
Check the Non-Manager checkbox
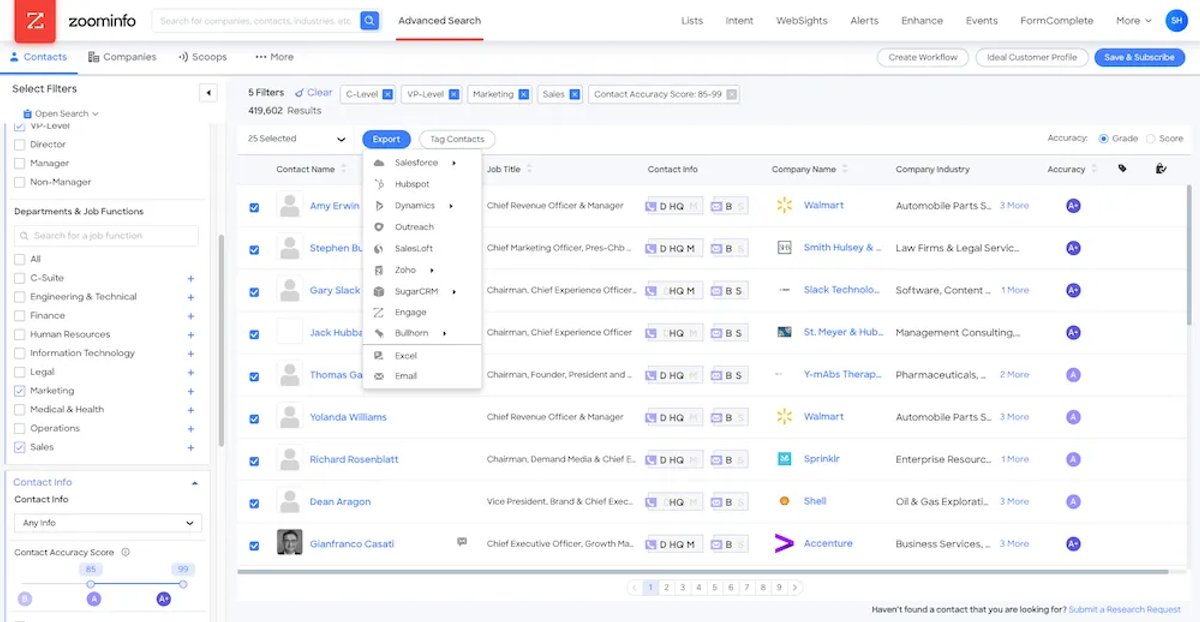(x=20, y=182)
